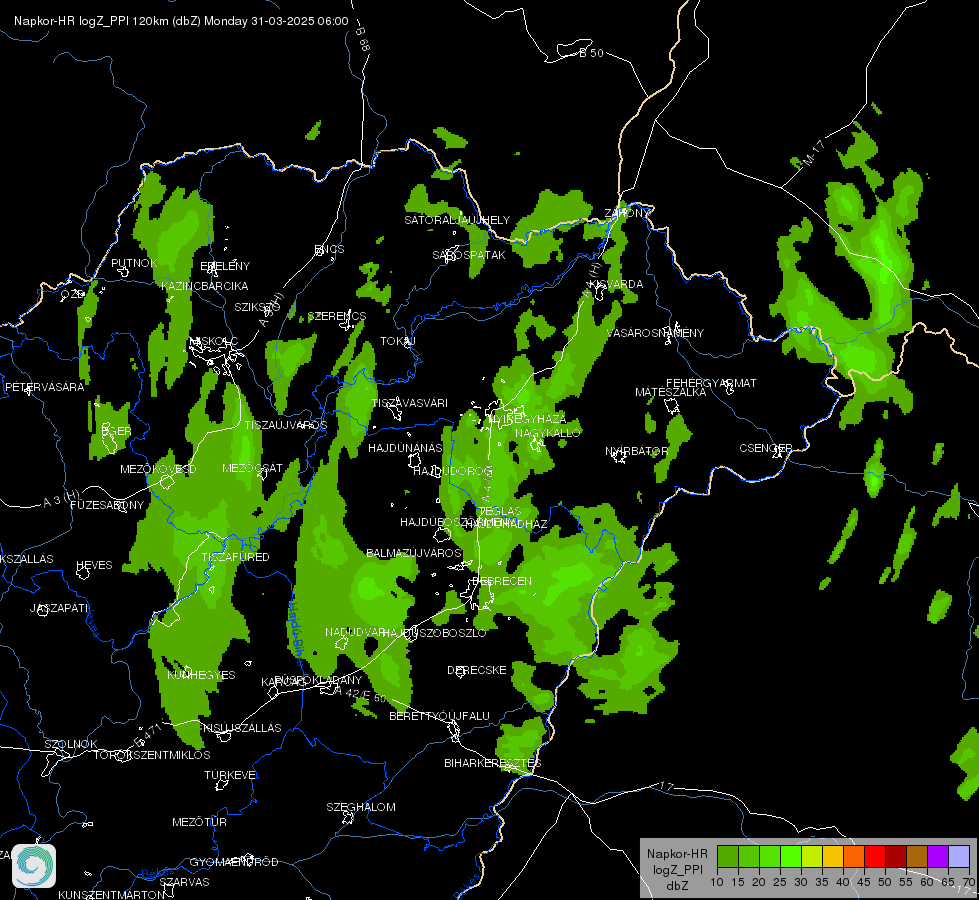Viewport: 979px width, 900px height.
Task: Click the TOKAJ town label
Action: tap(398, 341)
